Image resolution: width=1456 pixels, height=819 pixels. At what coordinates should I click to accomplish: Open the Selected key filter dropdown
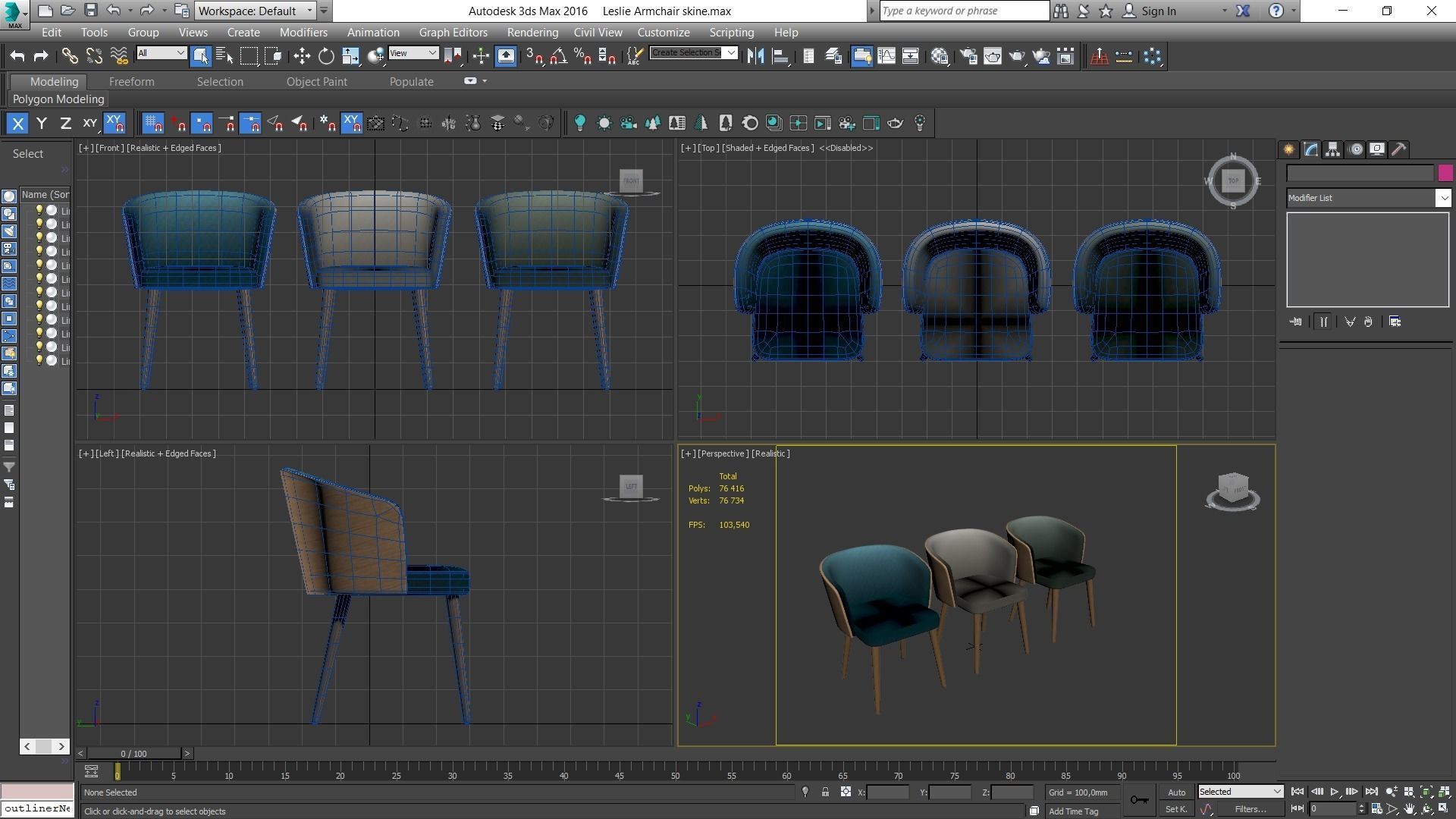(x=1240, y=791)
